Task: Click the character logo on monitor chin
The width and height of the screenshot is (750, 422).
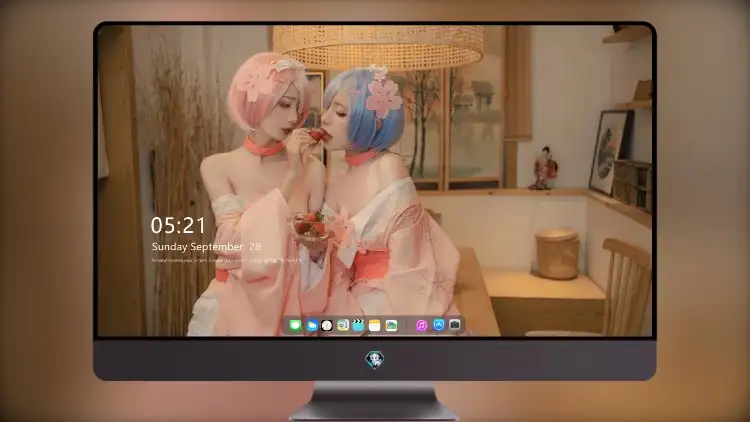Action: (x=375, y=359)
